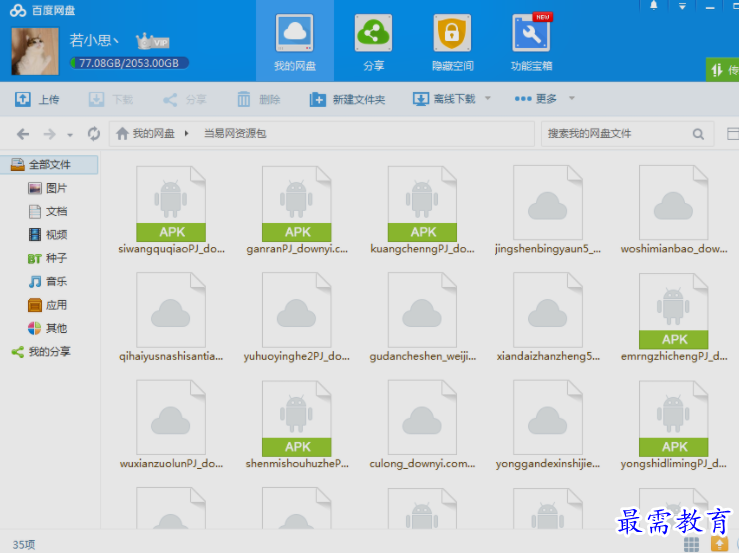Filter by 文档 in the sidebar
Screen dimensions: 739x553
click(x=47, y=211)
